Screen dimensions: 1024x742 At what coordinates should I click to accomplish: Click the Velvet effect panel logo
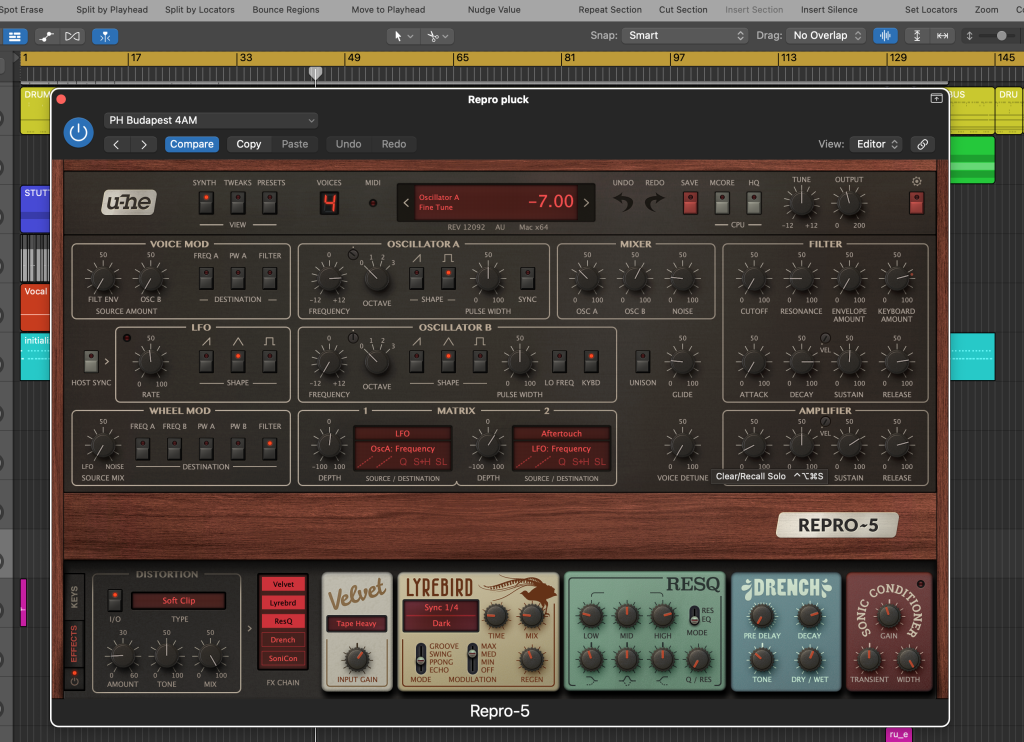pos(357,593)
